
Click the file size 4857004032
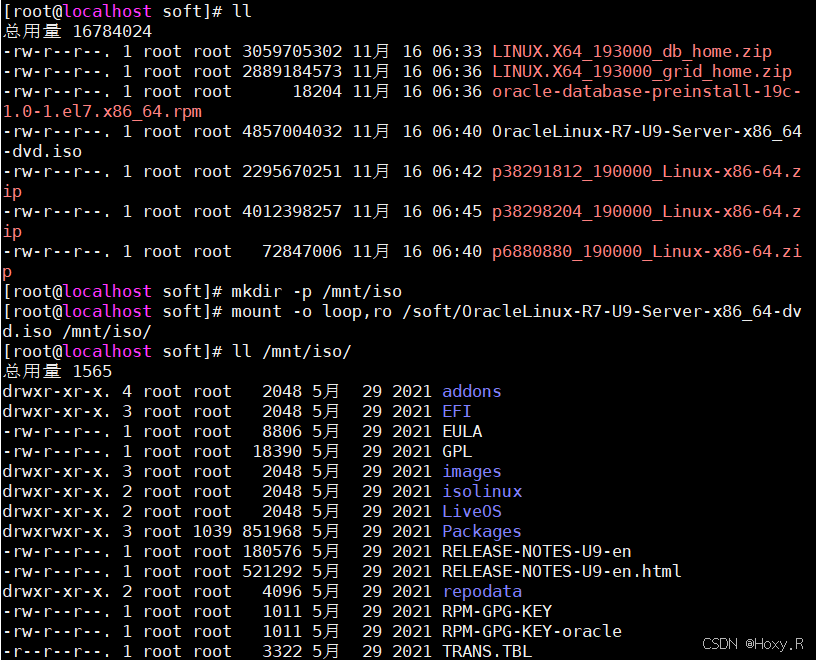[292, 132]
